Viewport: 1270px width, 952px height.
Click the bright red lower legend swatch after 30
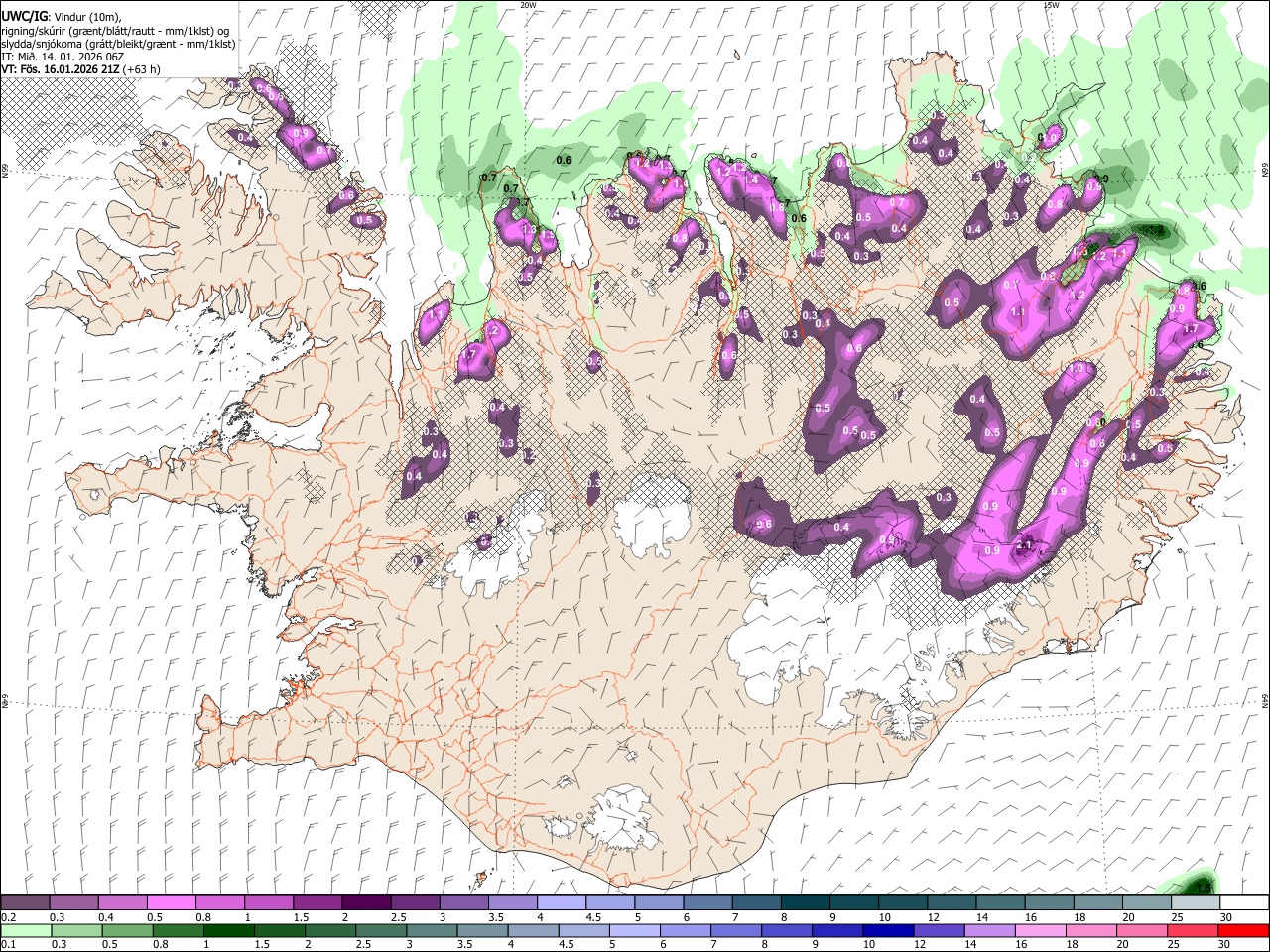(1244, 930)
